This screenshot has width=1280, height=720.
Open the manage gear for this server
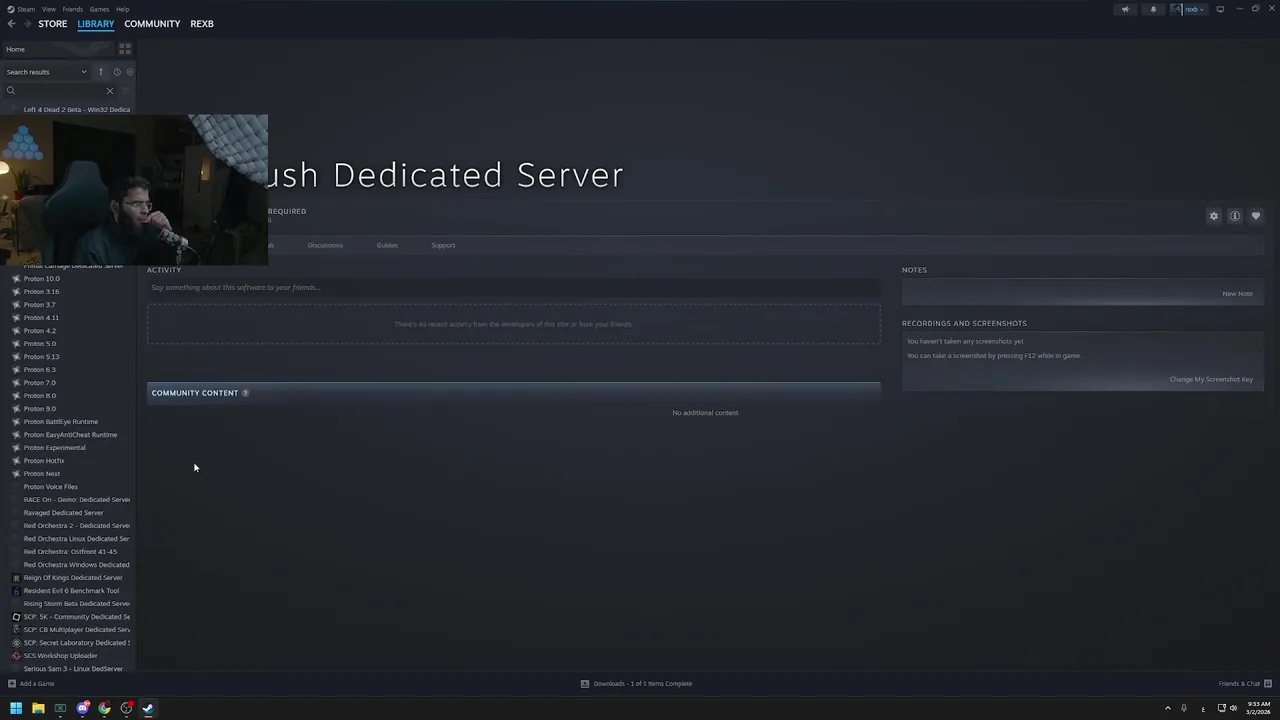[1214, 216]
